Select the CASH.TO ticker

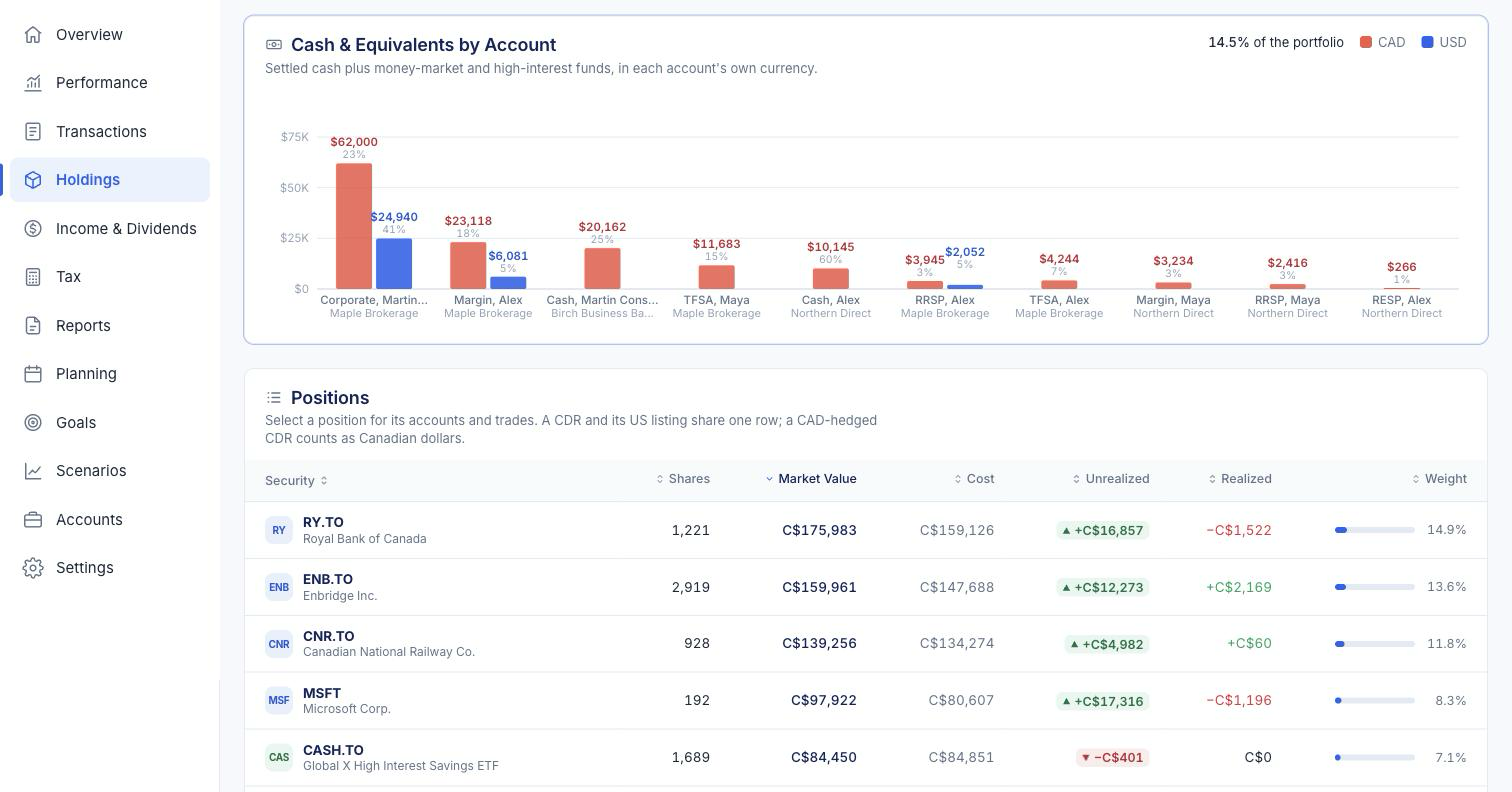point(333,750)
